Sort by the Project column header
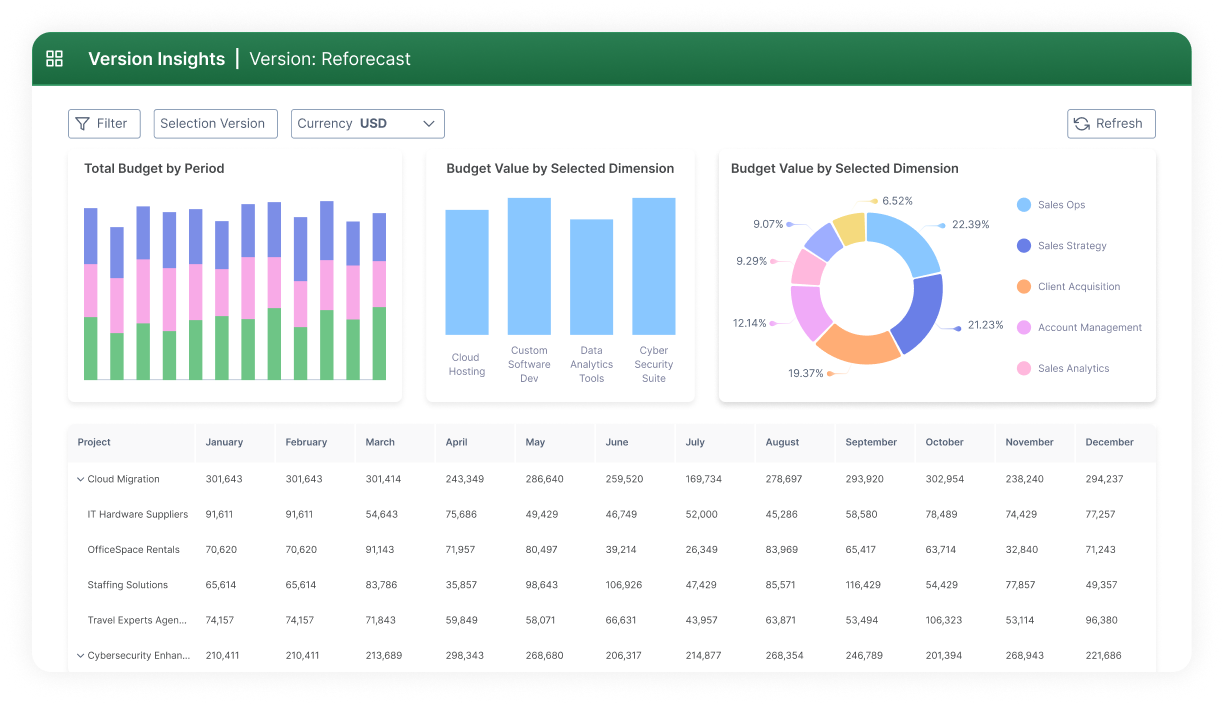The image size is (1224, 704). click(95, 442)
